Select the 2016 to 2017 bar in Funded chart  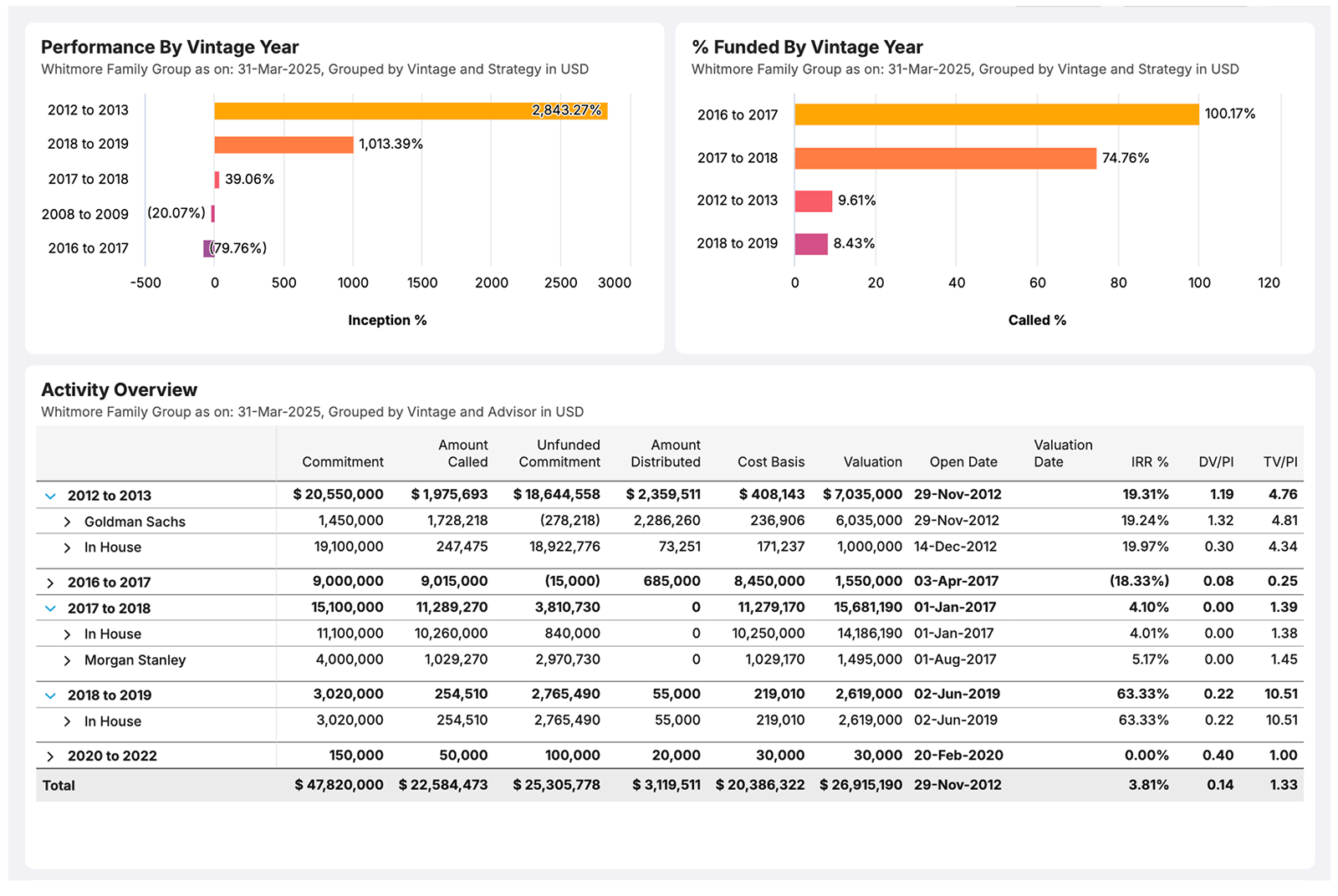click(x=995, y=114)
